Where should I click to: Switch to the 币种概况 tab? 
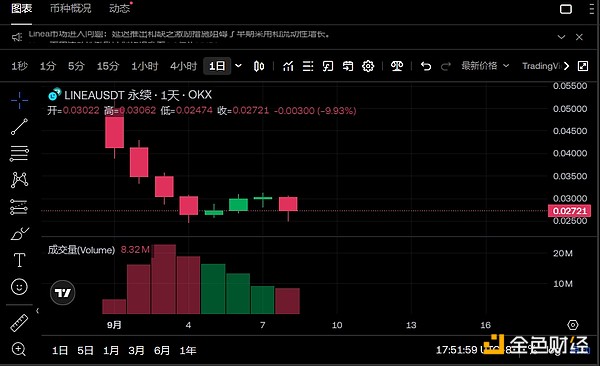click(70, 8)
